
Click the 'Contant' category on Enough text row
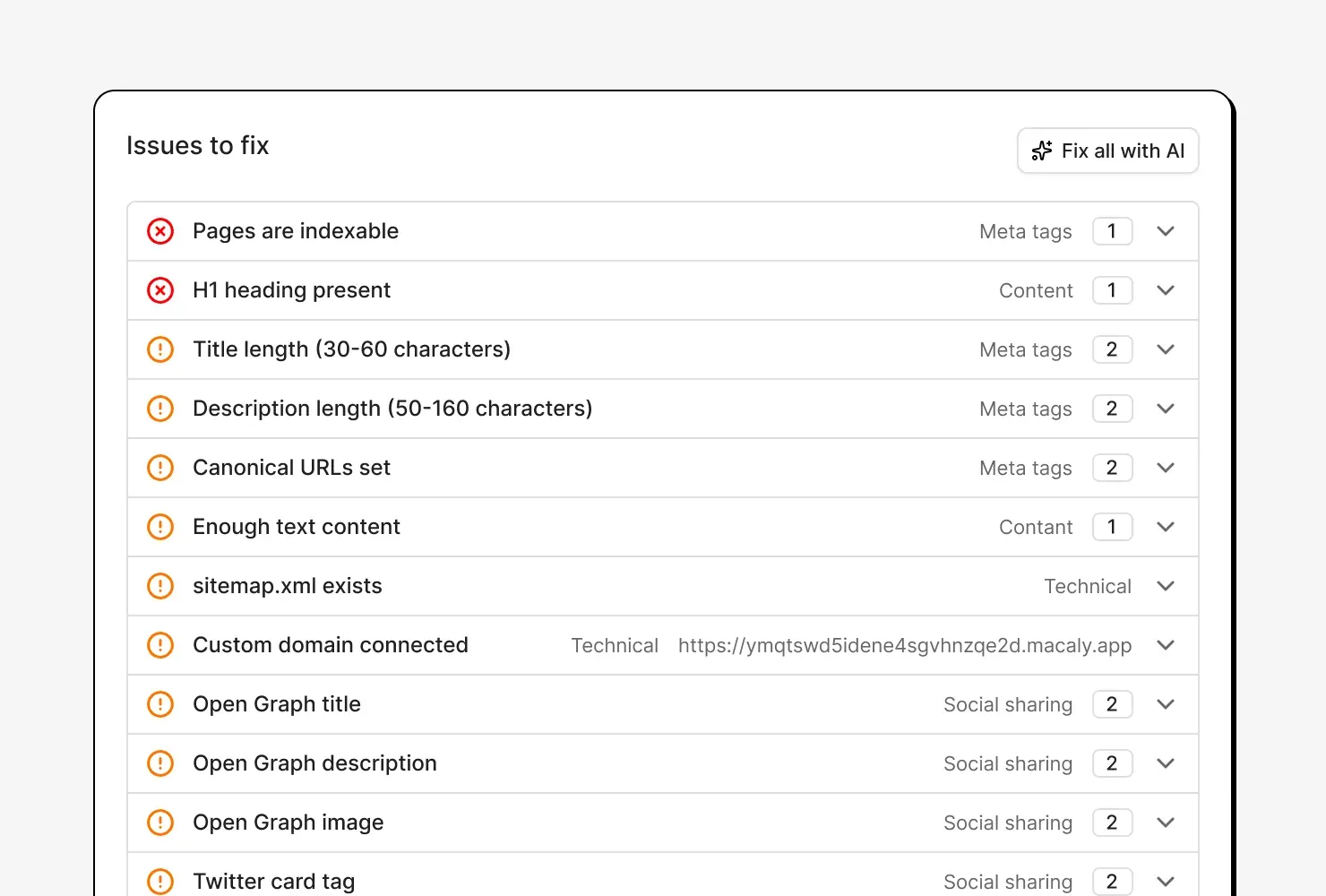(x=1036, y=527)
